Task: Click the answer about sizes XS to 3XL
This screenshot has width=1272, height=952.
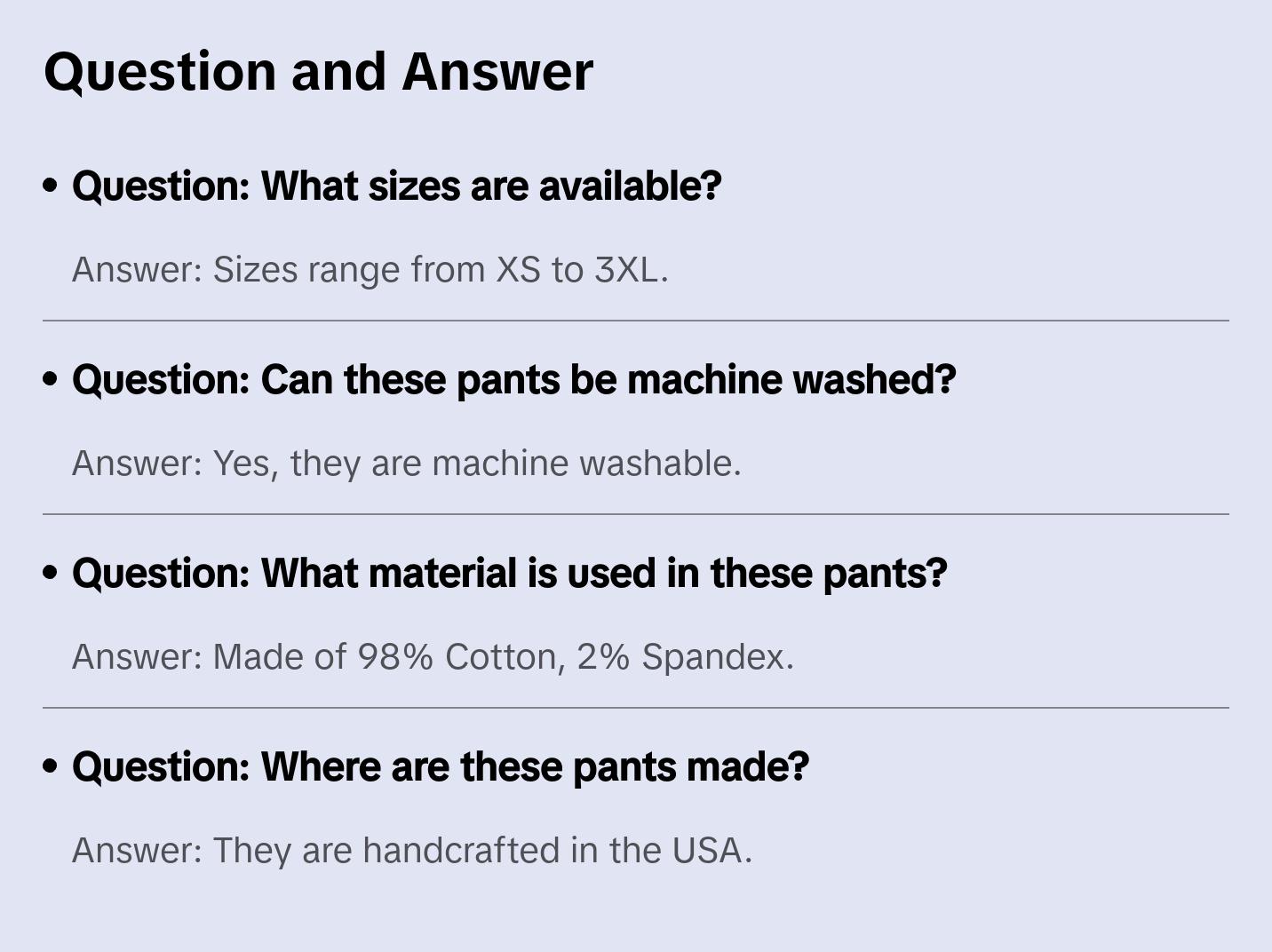Action: click(x=370, y=270)
